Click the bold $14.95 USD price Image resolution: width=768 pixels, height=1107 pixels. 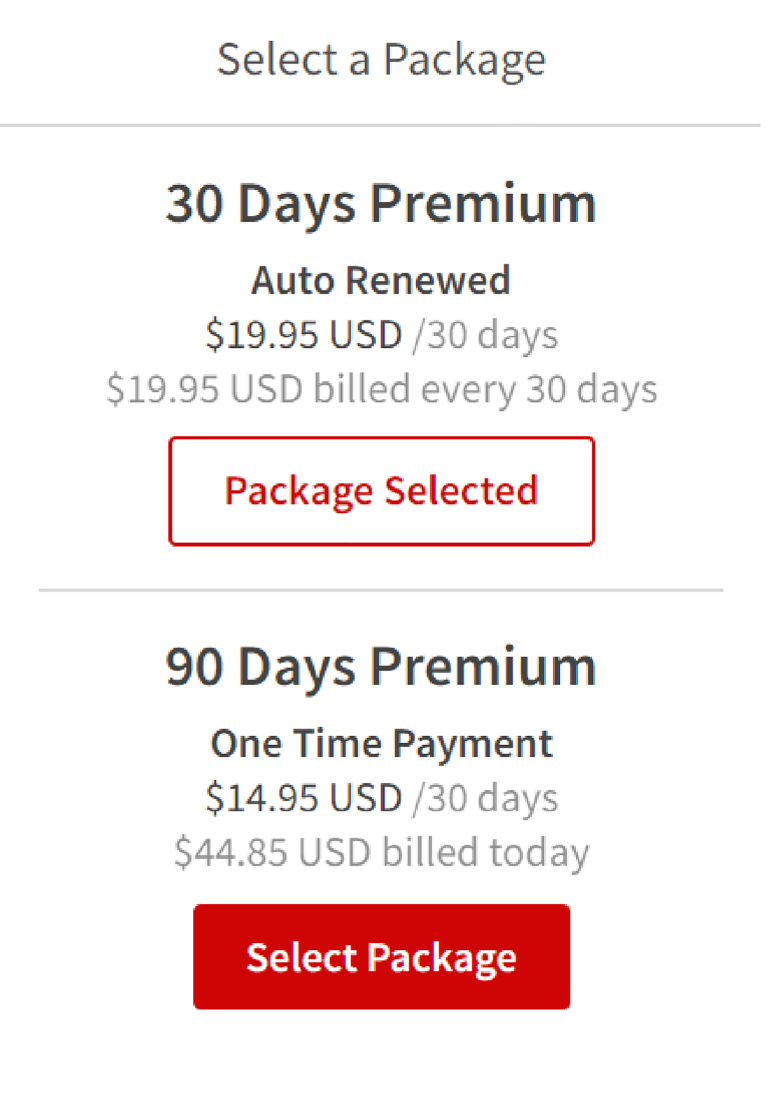pyautogui.click(x=303, y=798)
